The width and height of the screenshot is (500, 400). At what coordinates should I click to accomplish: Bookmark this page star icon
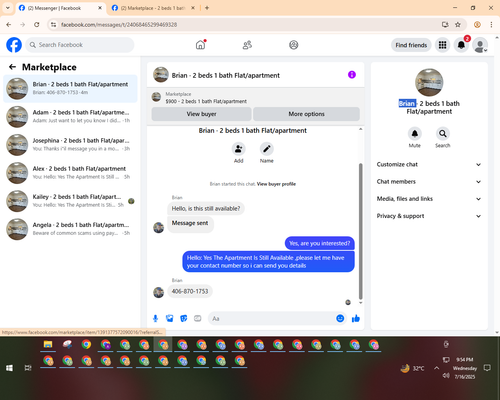point(458,25)
